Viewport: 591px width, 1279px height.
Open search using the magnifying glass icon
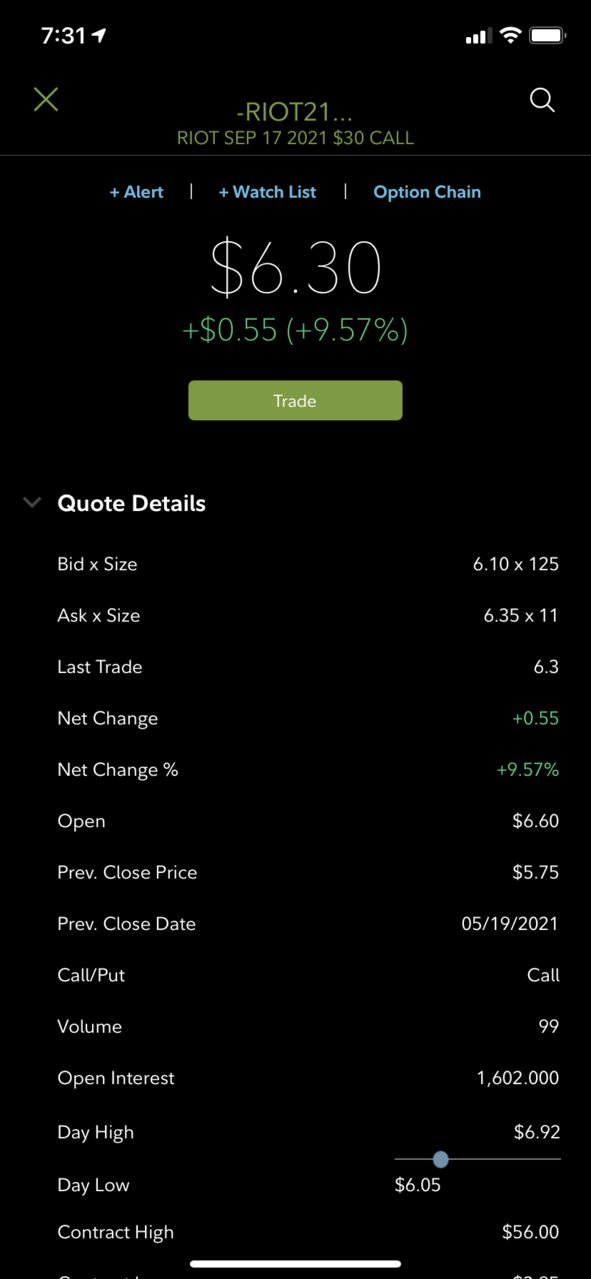542,100
